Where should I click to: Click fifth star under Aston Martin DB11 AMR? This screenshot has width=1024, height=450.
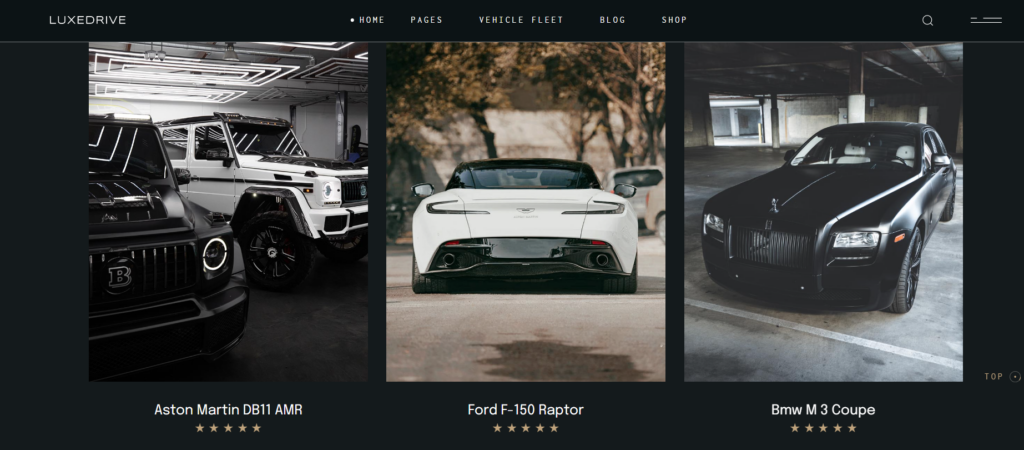point(257,428)
